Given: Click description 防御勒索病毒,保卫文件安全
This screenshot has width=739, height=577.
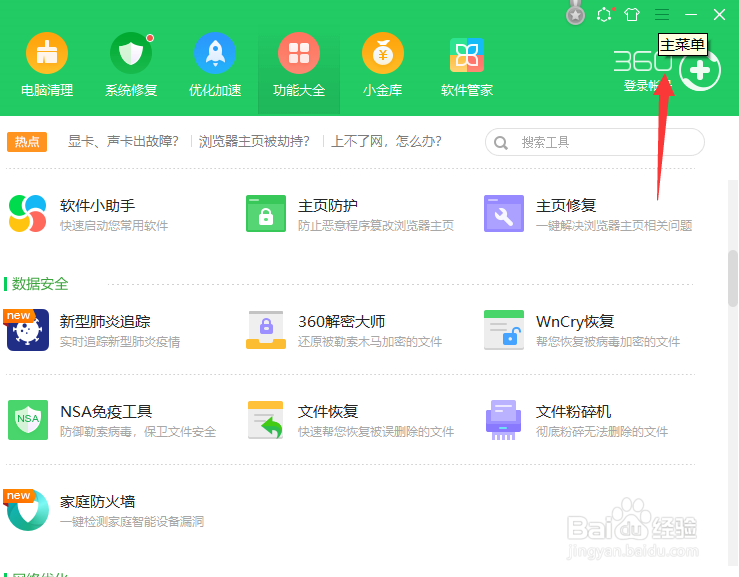Looking at the screenshot, I should (138, 432).
